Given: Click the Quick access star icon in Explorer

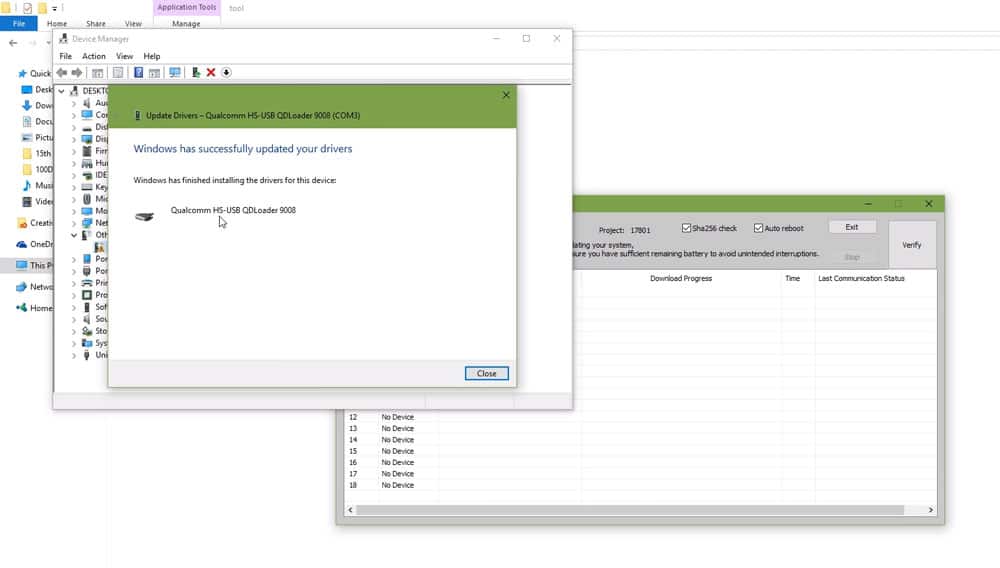Looking at the screenshot, I should (x=22, y=73).
